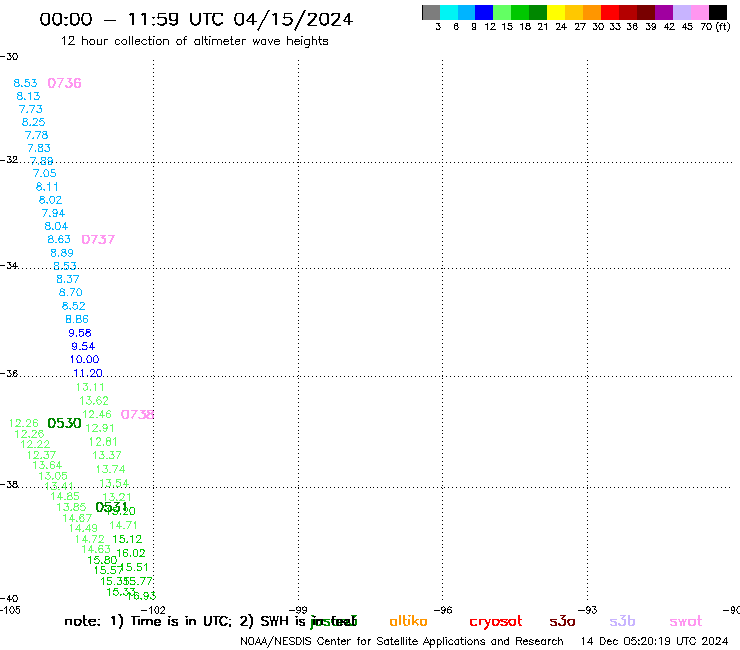Image resolution: width=740 pixels, height=650 pixels.
Task: Click the wave height value 8.04
Action: (56, 226)
